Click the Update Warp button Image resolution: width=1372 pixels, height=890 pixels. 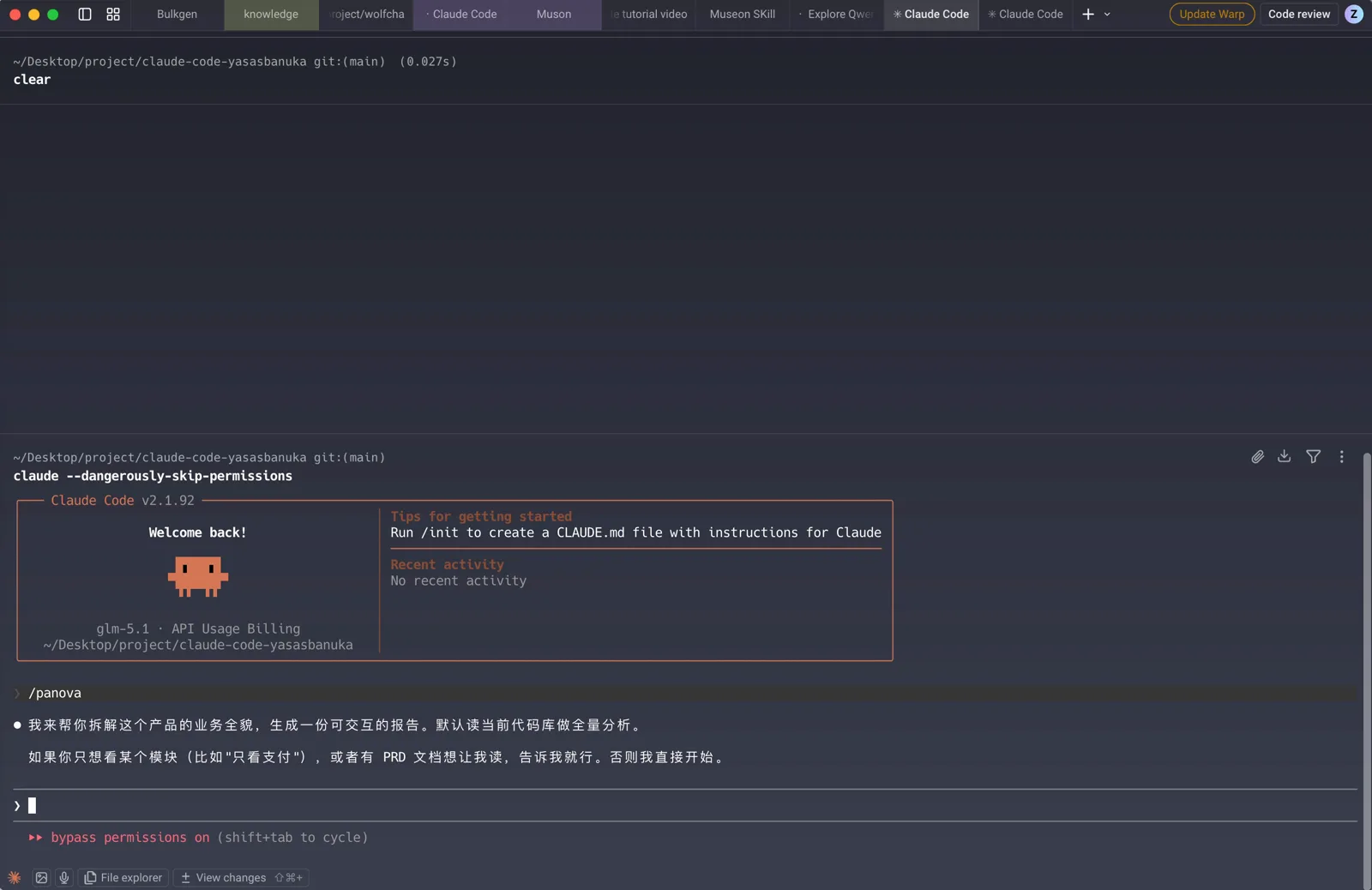(1212, 14)
